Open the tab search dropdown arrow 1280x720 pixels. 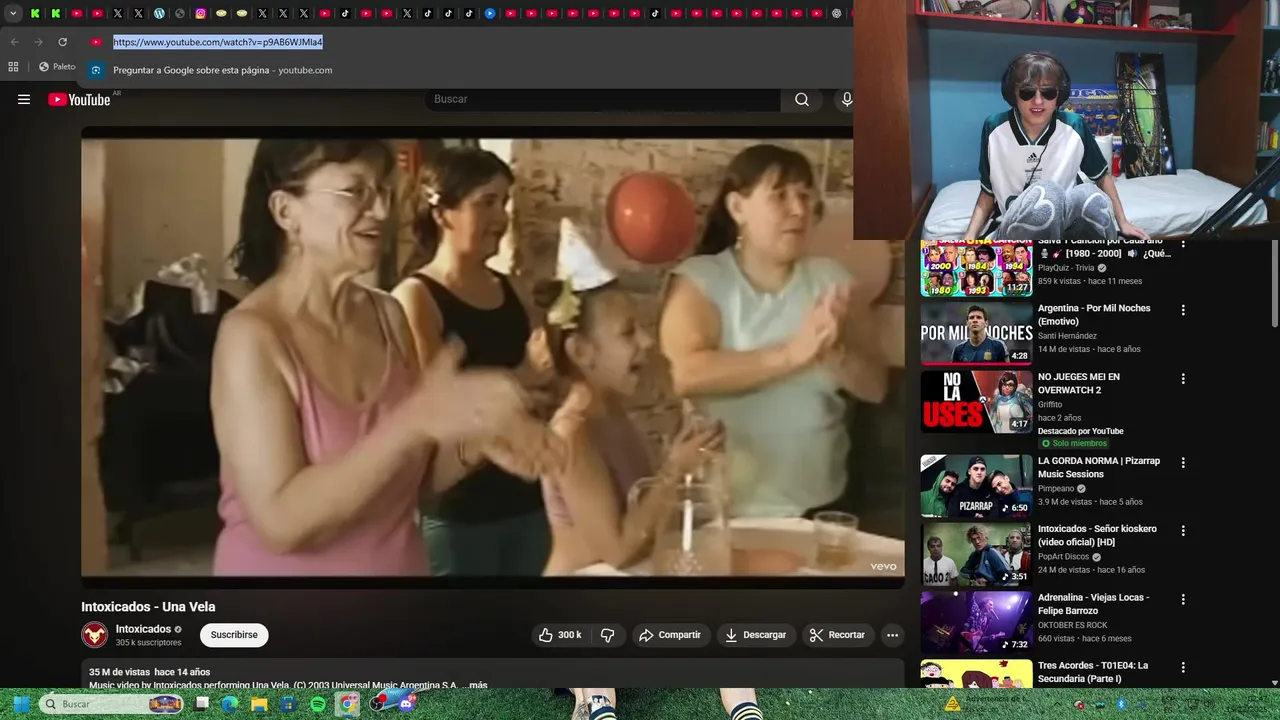(x=13, y=13)
